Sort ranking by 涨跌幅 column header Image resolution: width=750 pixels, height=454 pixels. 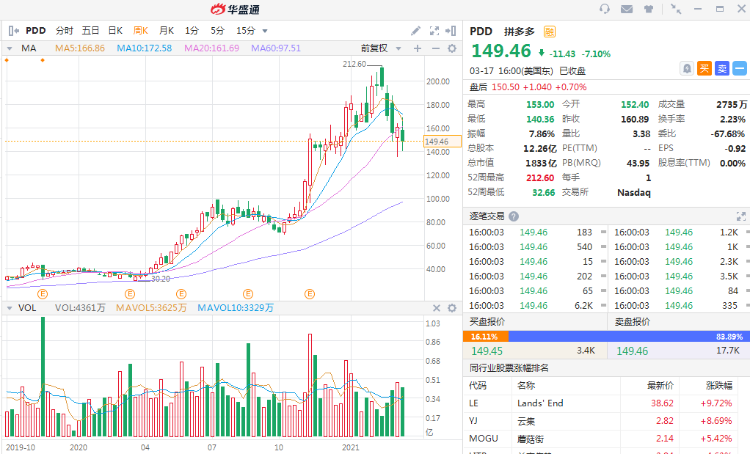pos(719,386)
